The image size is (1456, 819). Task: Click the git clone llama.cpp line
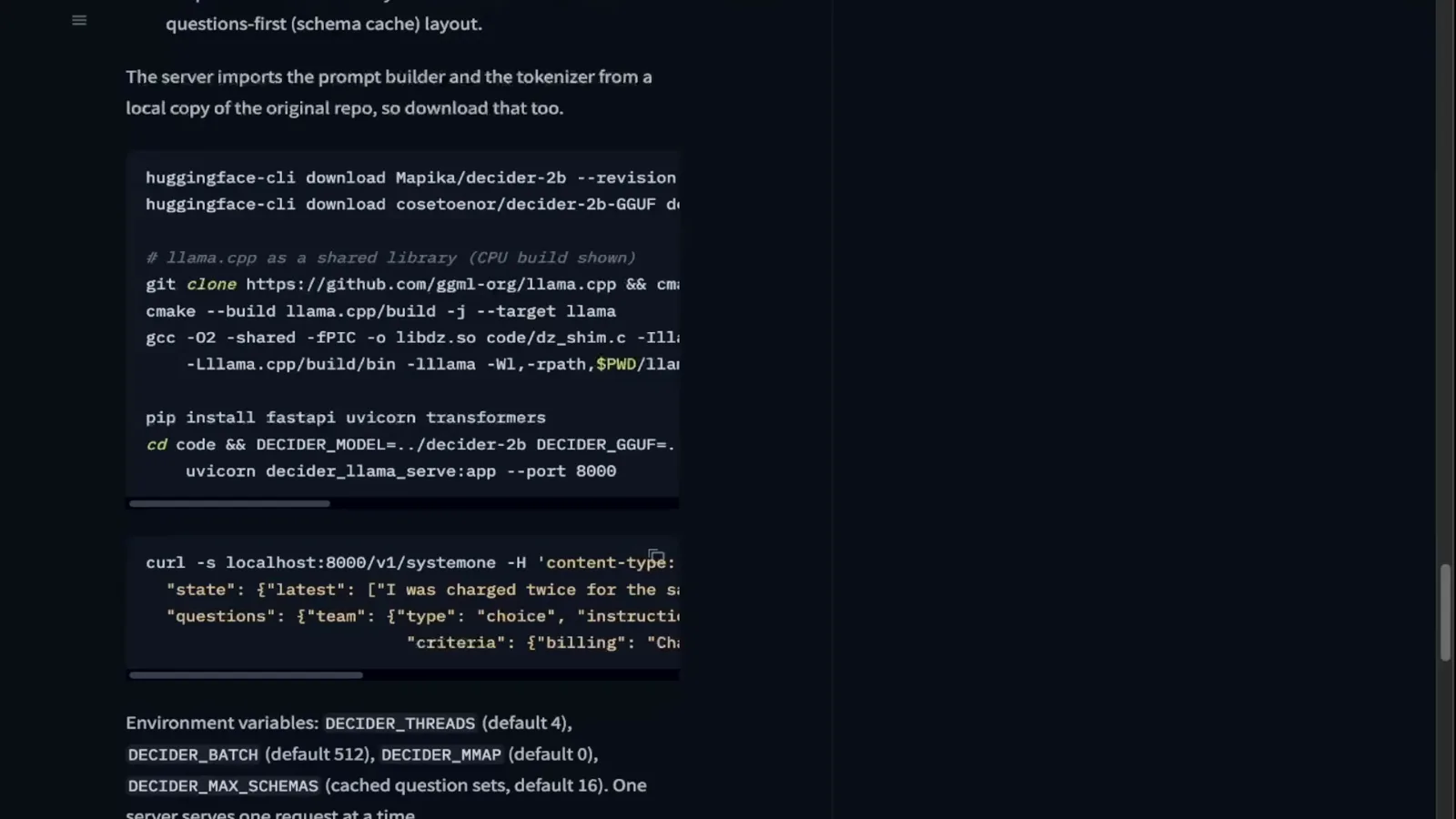[412, 284]
